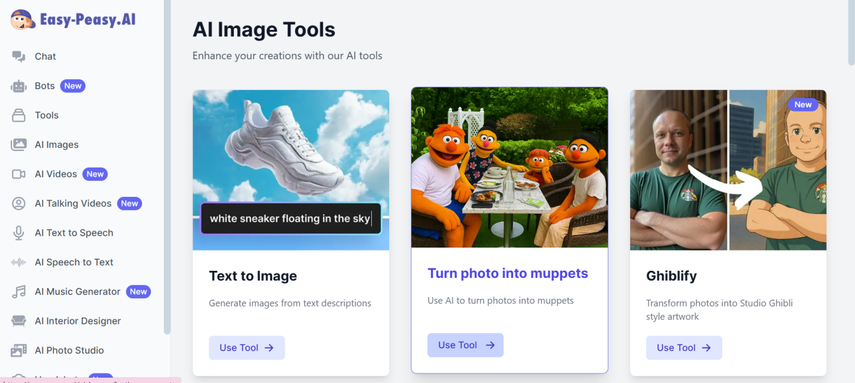Click the New badge on Ghiblify thumbnail

click(x=803, y=105)
